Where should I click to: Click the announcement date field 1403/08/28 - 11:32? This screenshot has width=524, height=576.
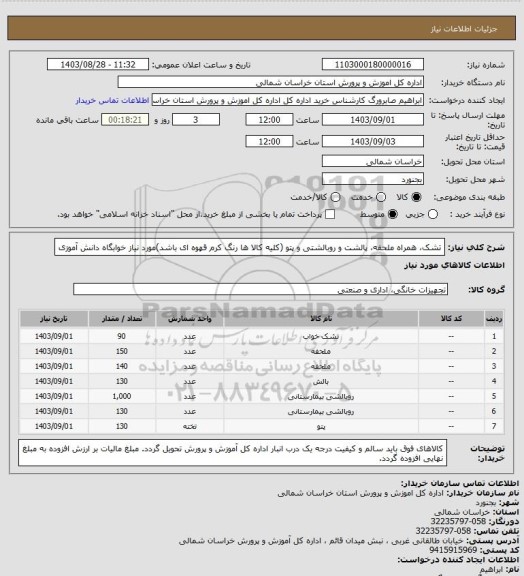(x=98, y=65)
